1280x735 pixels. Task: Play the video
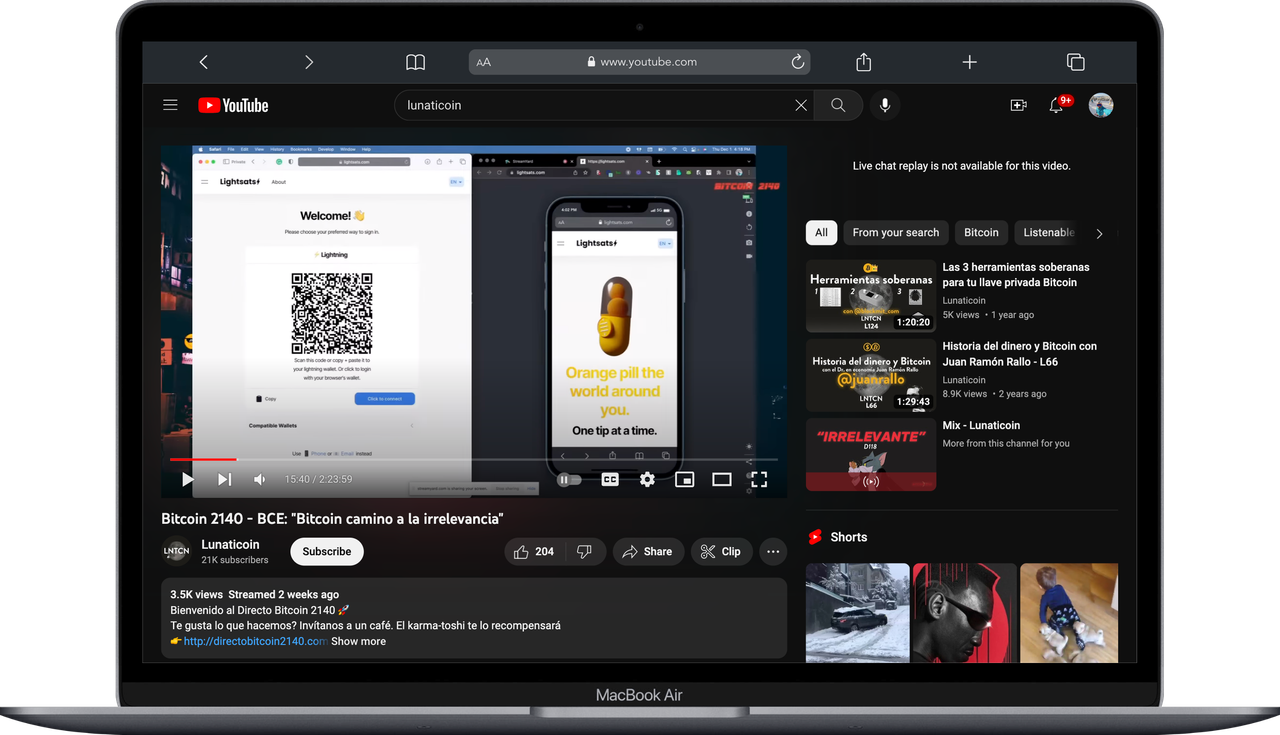pos(187,480)
